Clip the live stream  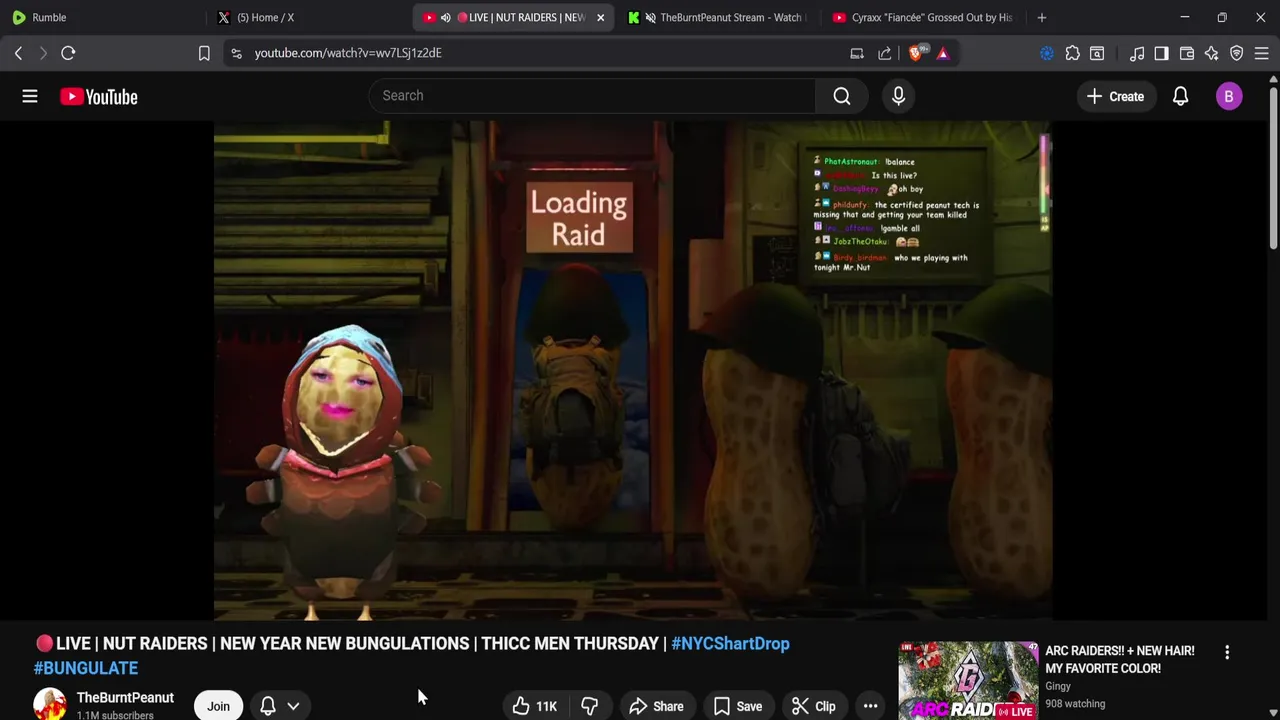[x=814, y=706]
